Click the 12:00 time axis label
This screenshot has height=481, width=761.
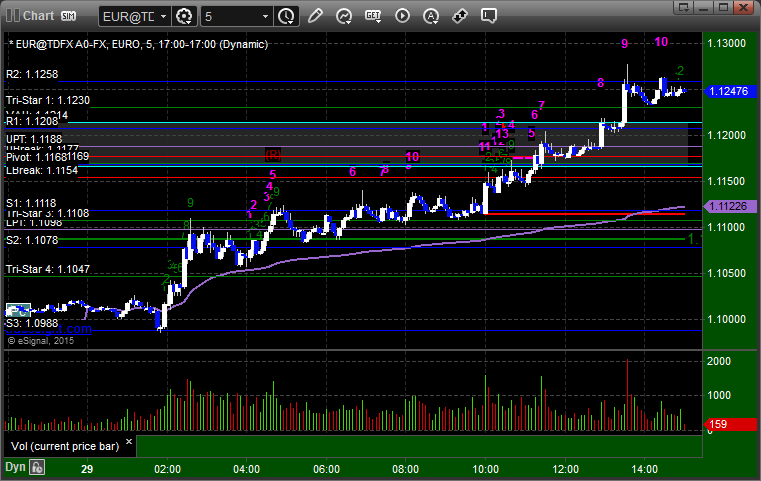click(x=565, y=469)
